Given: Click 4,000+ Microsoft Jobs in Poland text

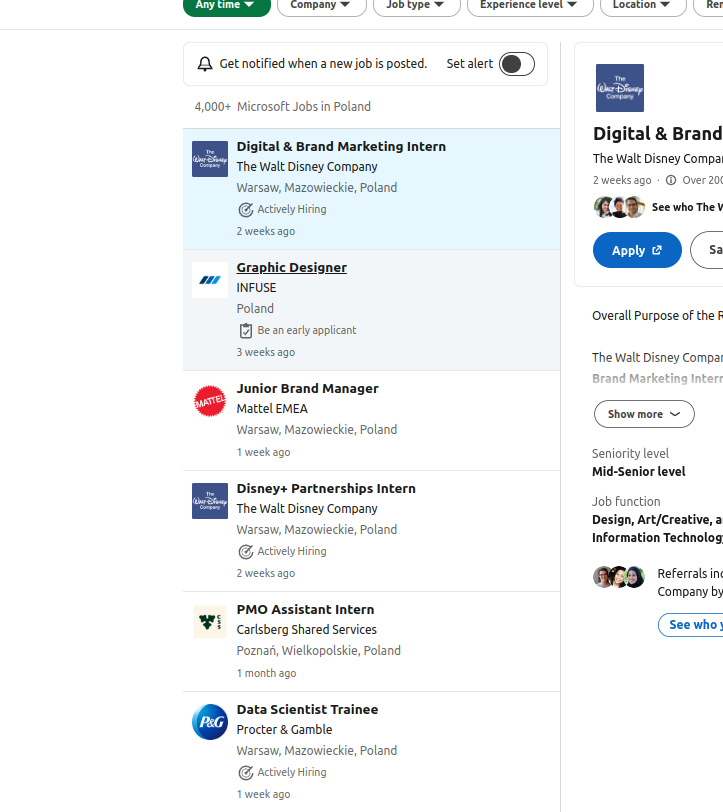Looking at the screenshot, I should click(x=283, y=107).
